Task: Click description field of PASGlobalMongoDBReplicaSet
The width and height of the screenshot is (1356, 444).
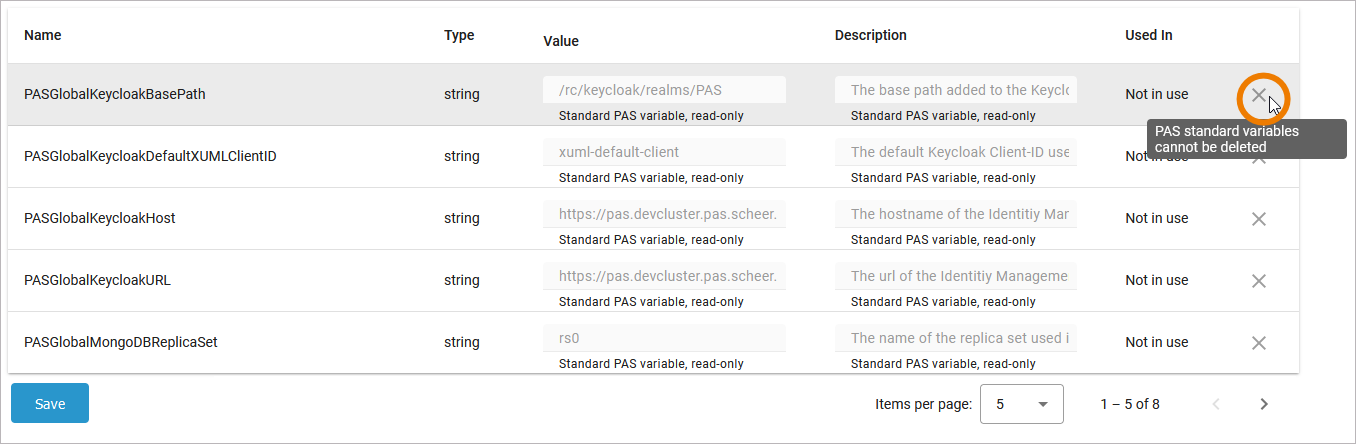Action: [955, 338]
